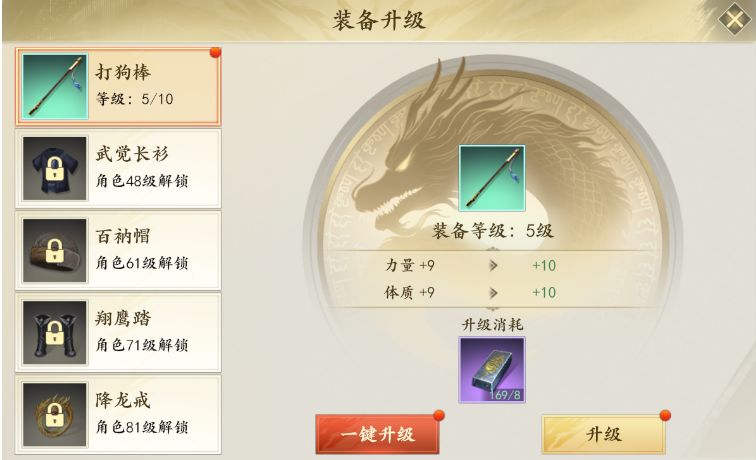The image size is (756, 460).
Task: Click the 体质 stat arrow
Action: click(493, 293)
